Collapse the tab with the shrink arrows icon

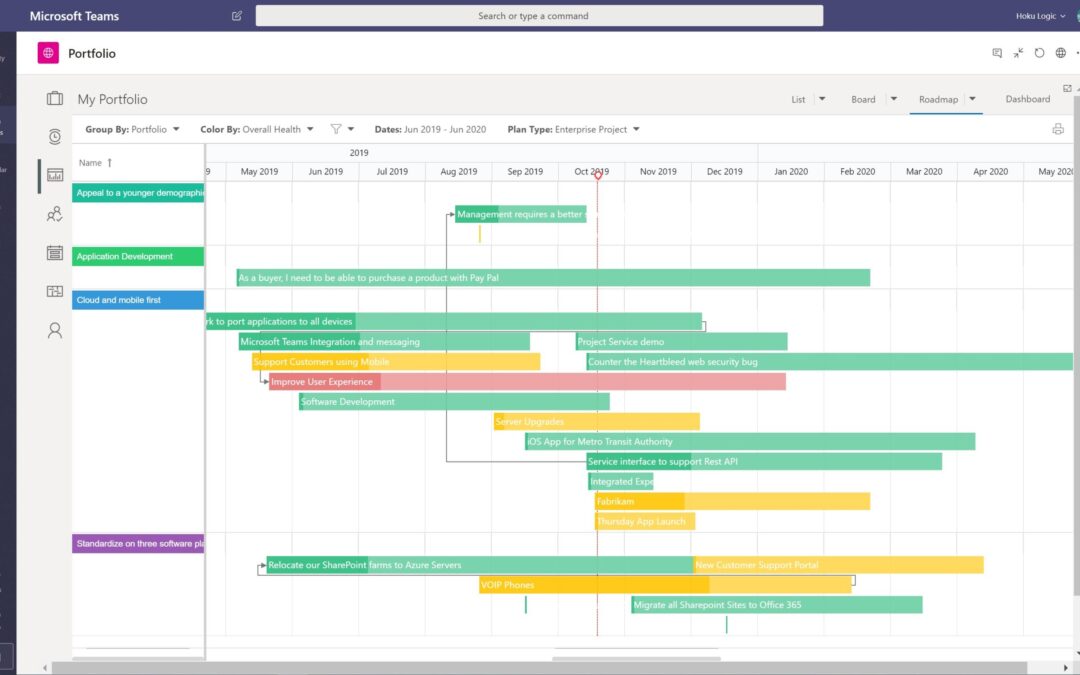(1018, 53)
